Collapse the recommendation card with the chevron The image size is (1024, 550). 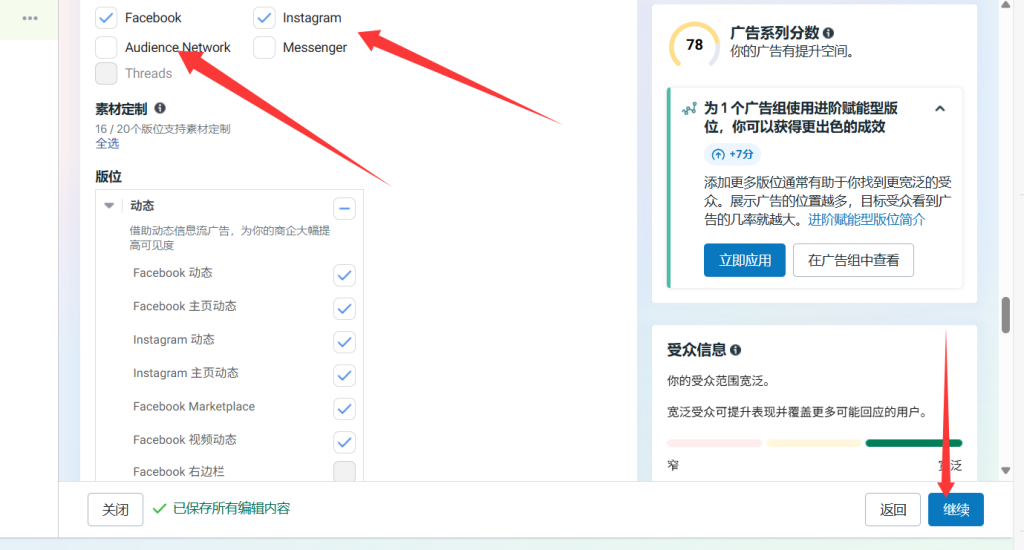coord(940,108)
